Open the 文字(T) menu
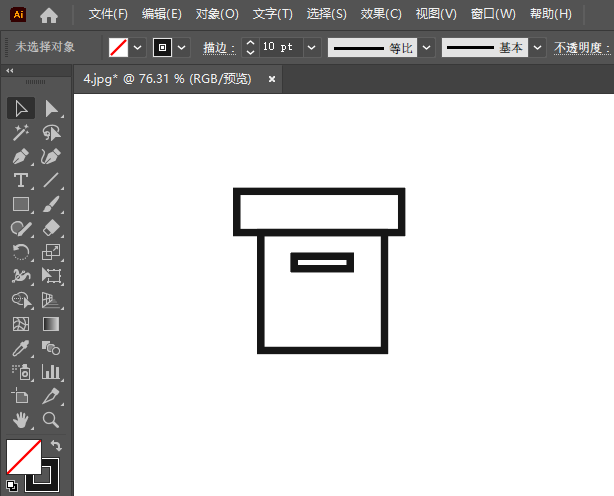The height and width of the screenshot is (496, 614). [273, 14]
